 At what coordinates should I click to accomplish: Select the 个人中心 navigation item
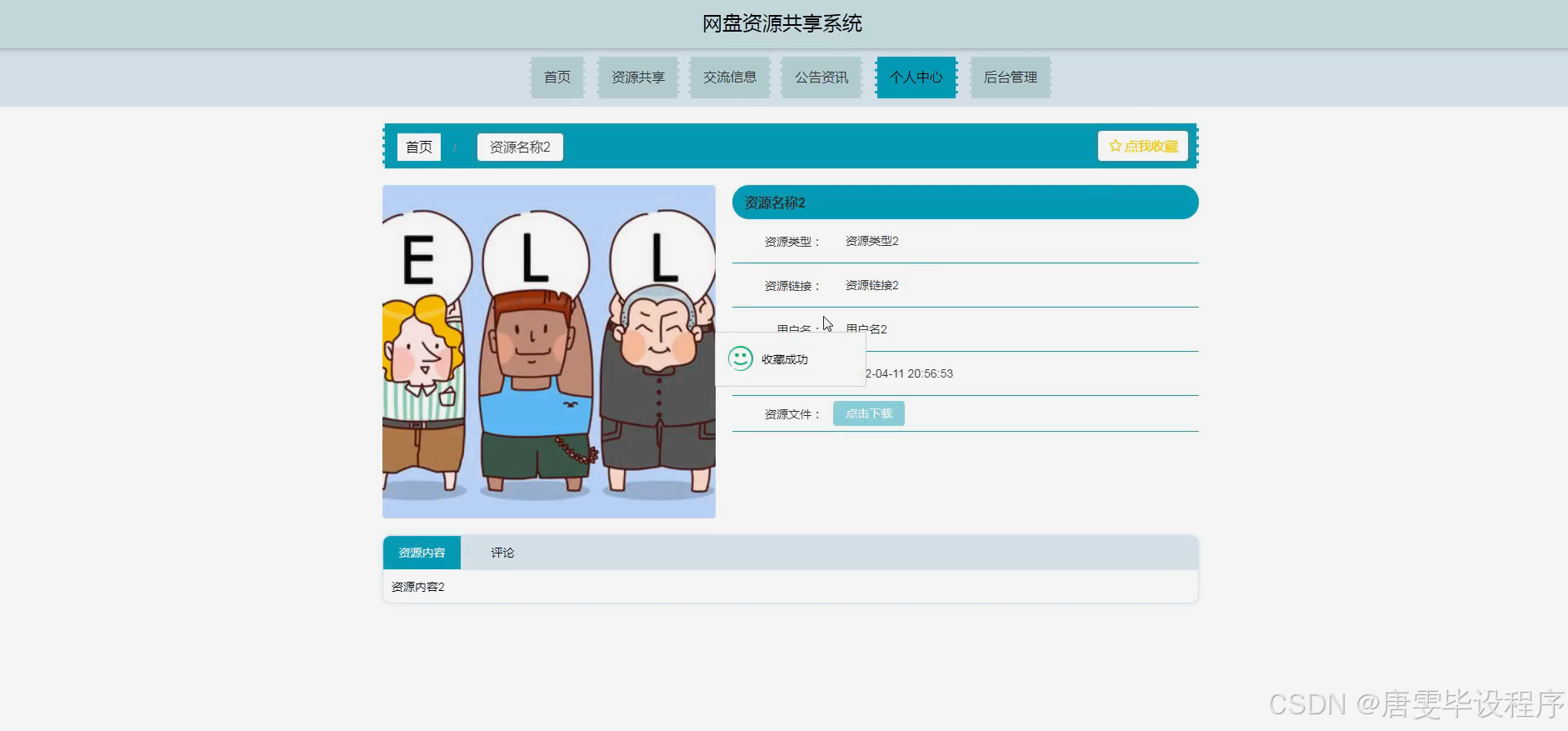point(916,78)
